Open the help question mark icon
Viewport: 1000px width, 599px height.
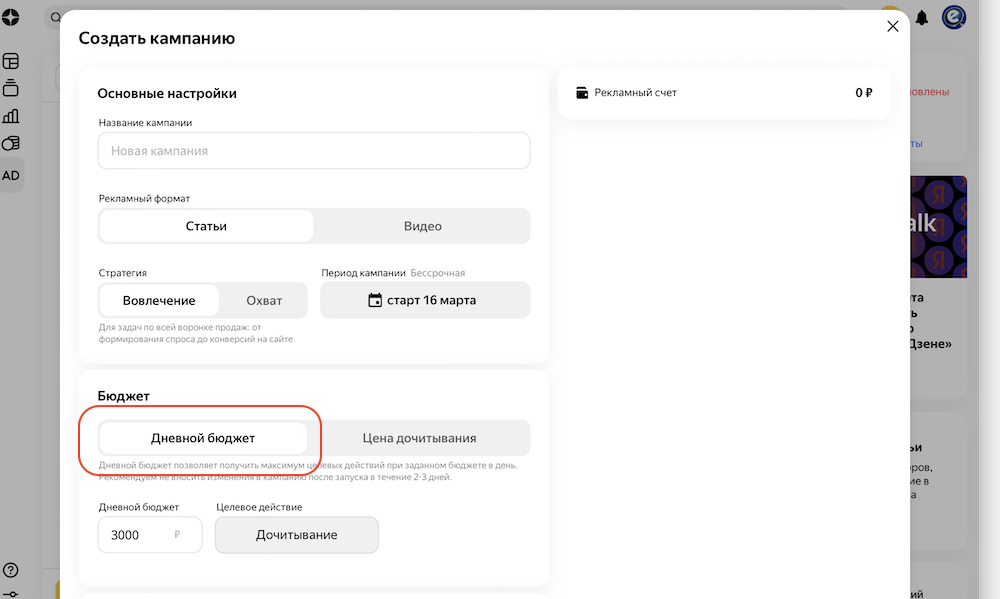pyautogui.click(x=11, y=570)
